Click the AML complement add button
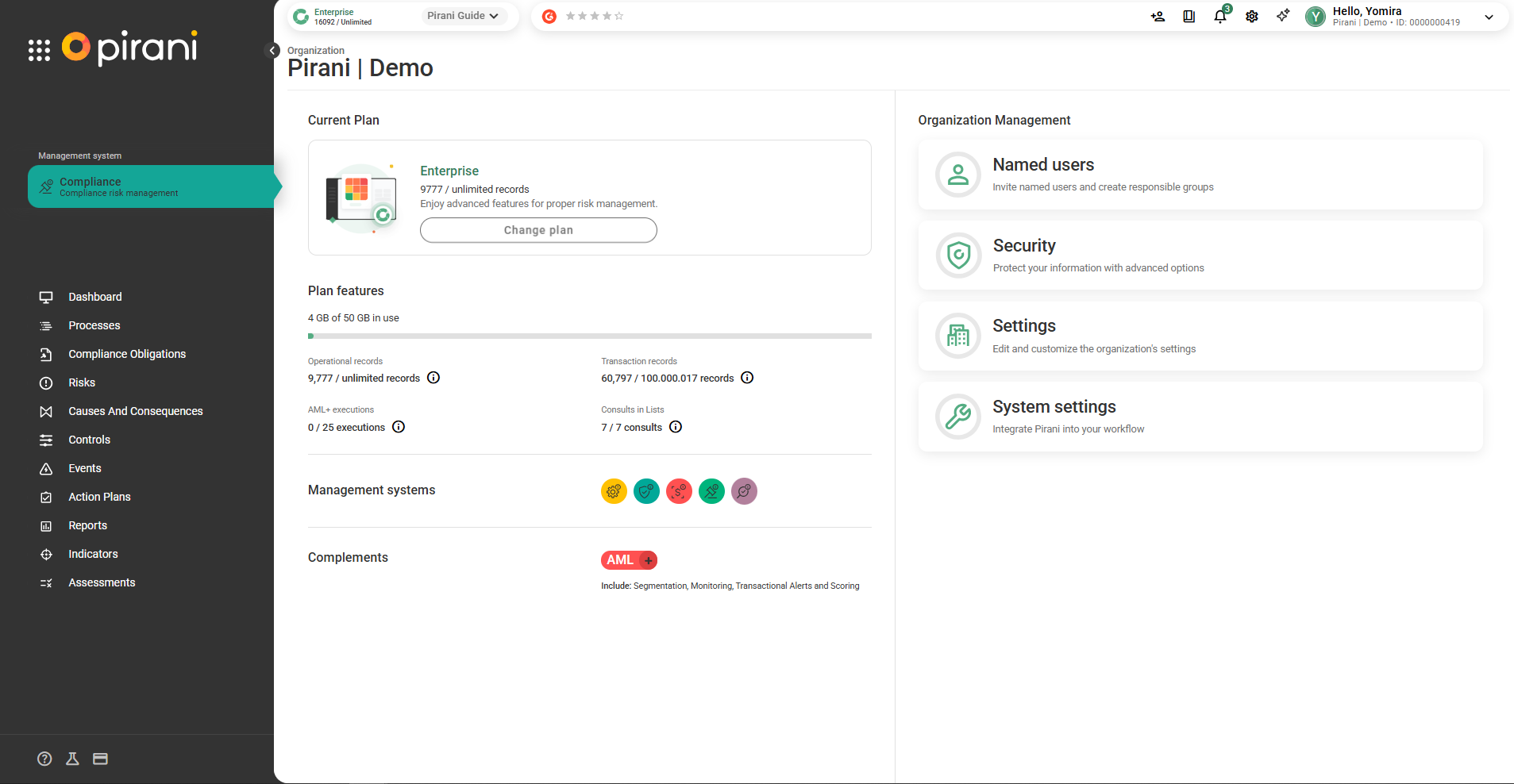This screenshot has width=1514, height=784. click(x=649, y=560)
